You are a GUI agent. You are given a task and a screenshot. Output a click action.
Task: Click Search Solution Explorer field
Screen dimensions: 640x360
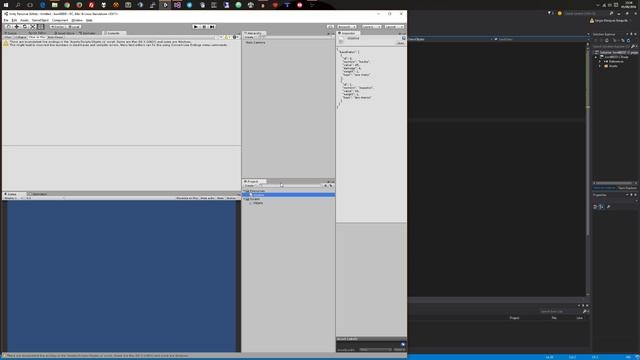click(611, 47)
